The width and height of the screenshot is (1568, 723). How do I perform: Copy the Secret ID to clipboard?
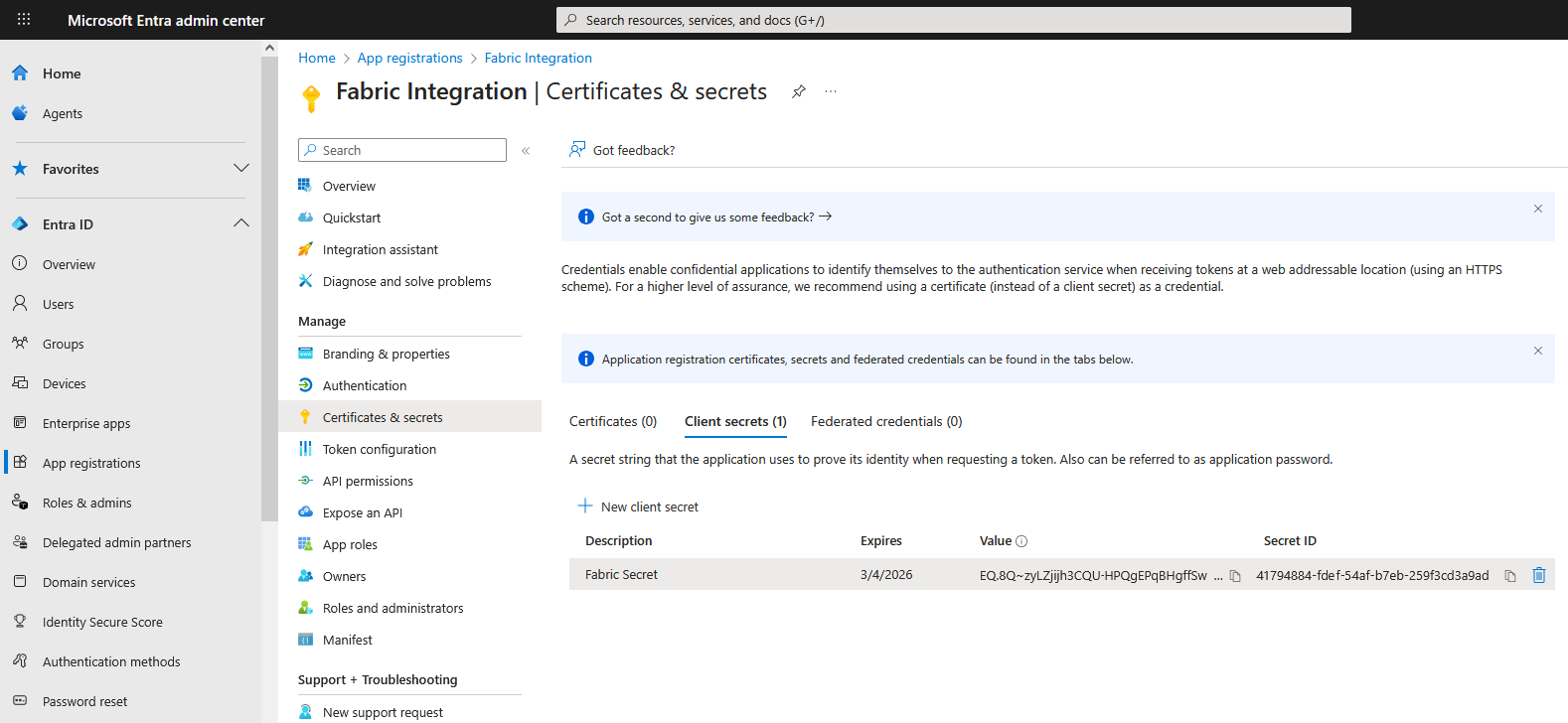1509,576
